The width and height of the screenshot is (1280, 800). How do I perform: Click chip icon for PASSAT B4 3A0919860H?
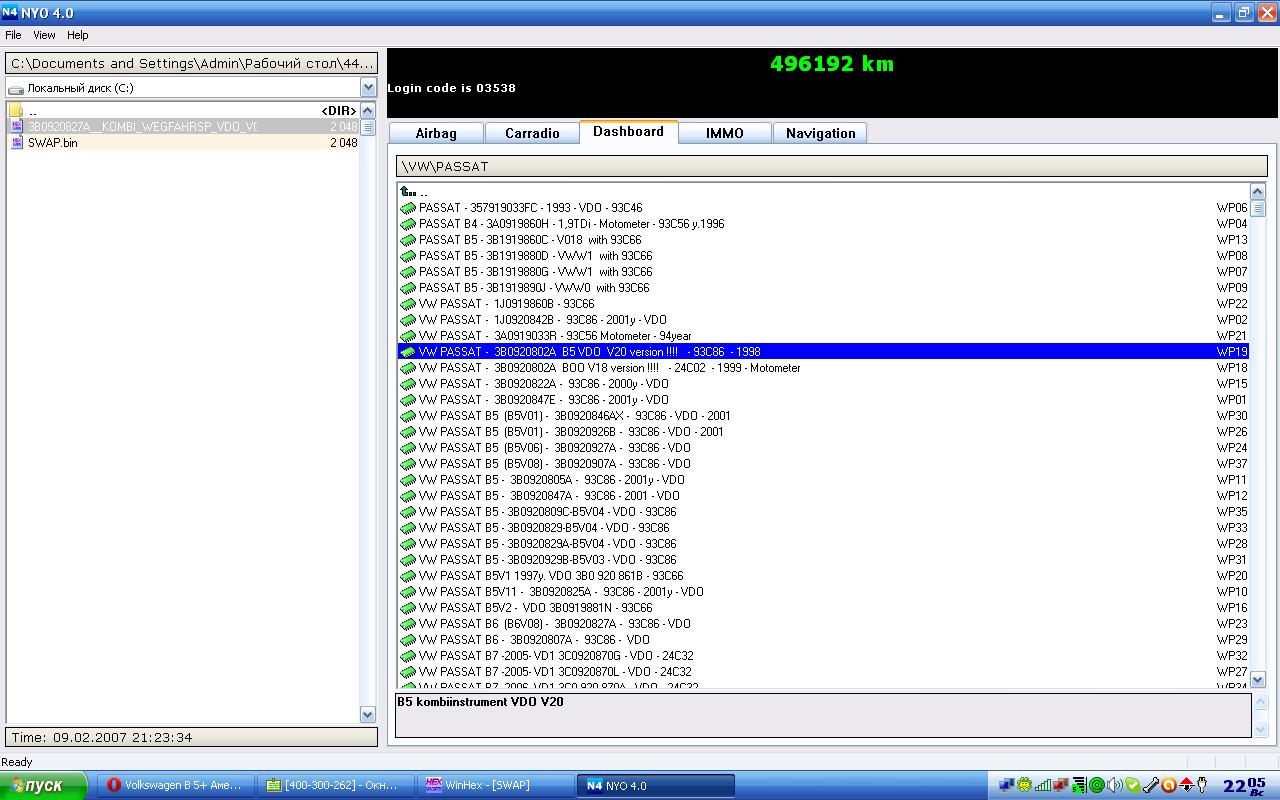pyautogui.click(x=408, y=224)
